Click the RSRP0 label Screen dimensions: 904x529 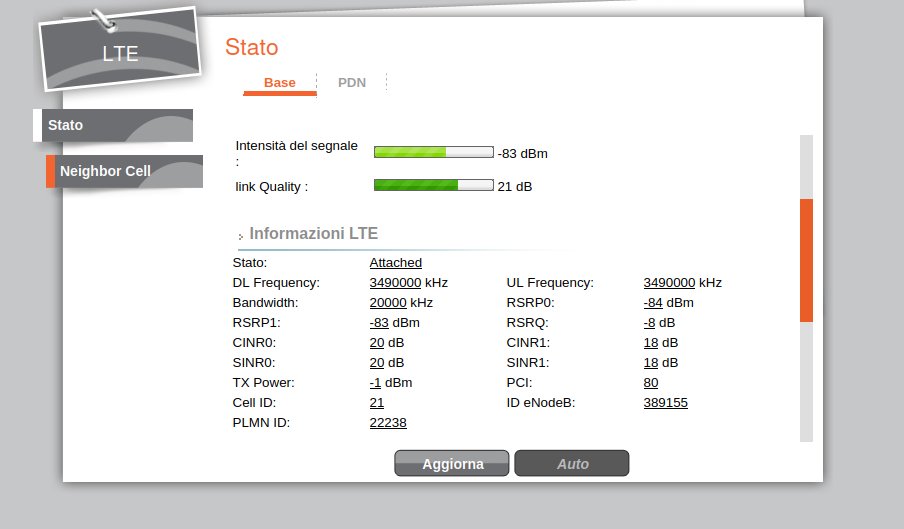pos(530,303)
